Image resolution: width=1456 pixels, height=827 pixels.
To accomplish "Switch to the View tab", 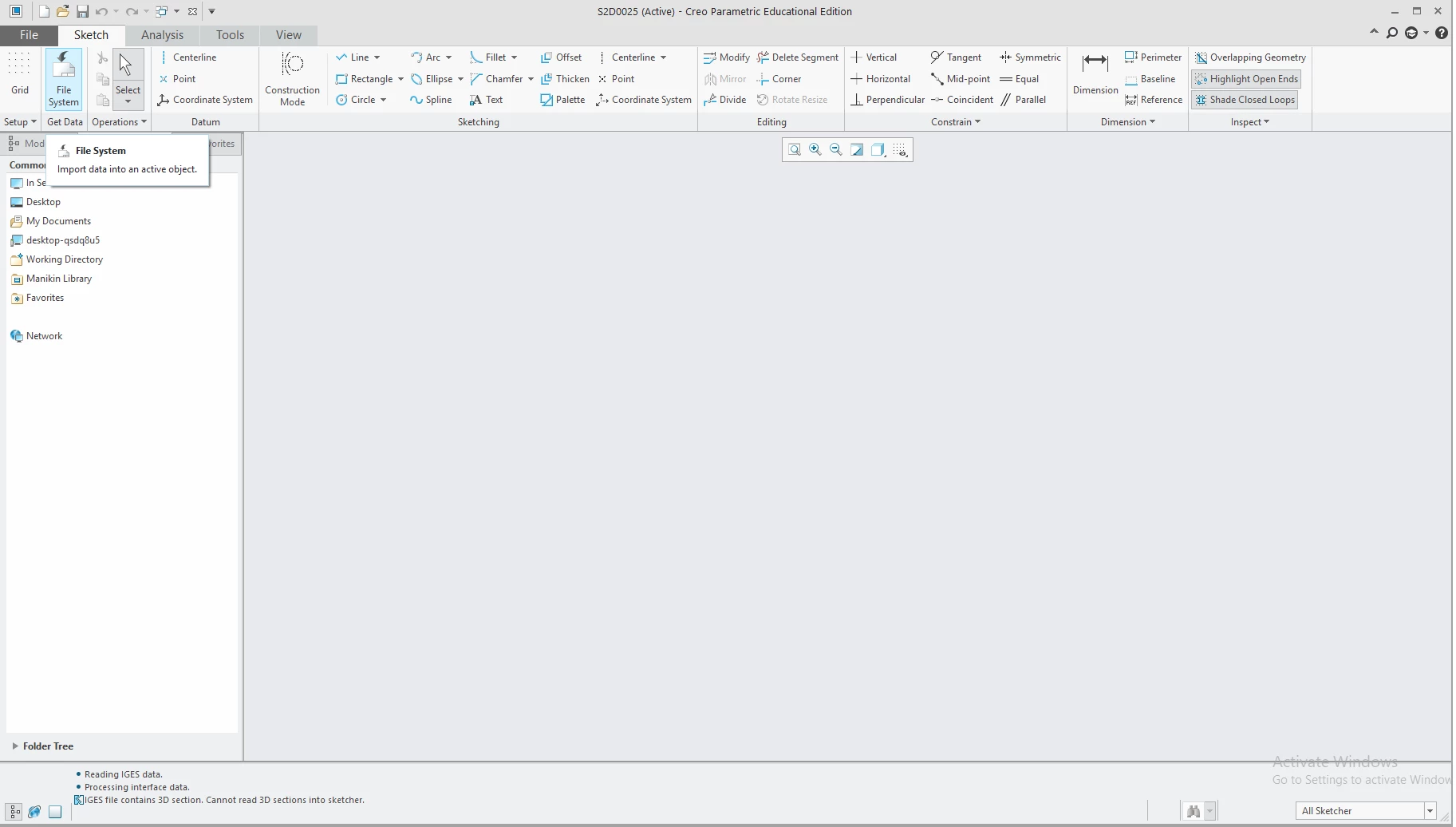I will point(288,35).
